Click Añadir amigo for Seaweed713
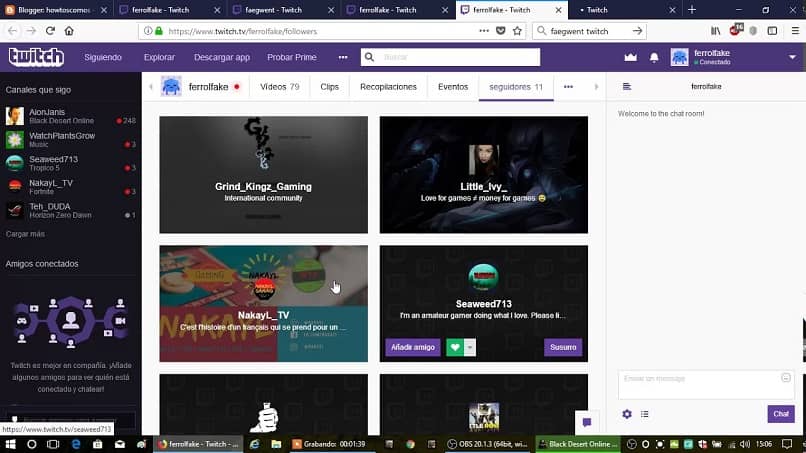806x453 pixels. [413, 347]
